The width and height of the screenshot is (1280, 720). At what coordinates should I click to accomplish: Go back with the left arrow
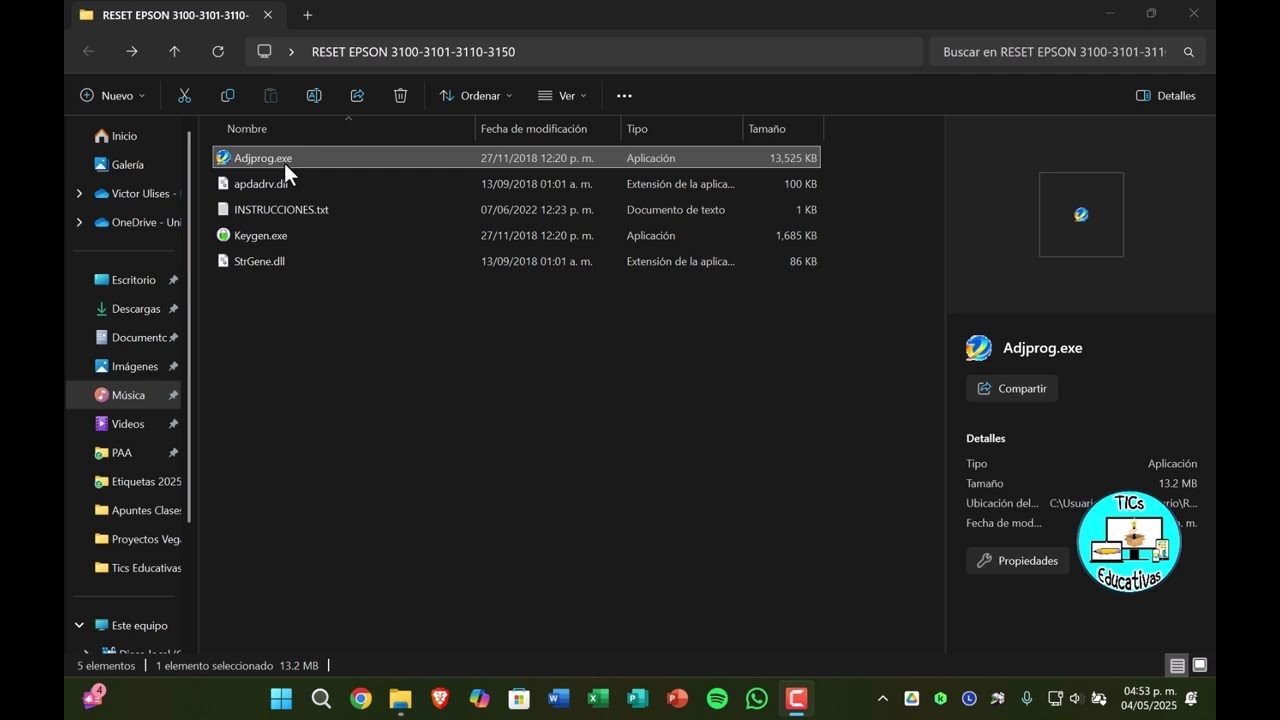[x=88, y=51]
